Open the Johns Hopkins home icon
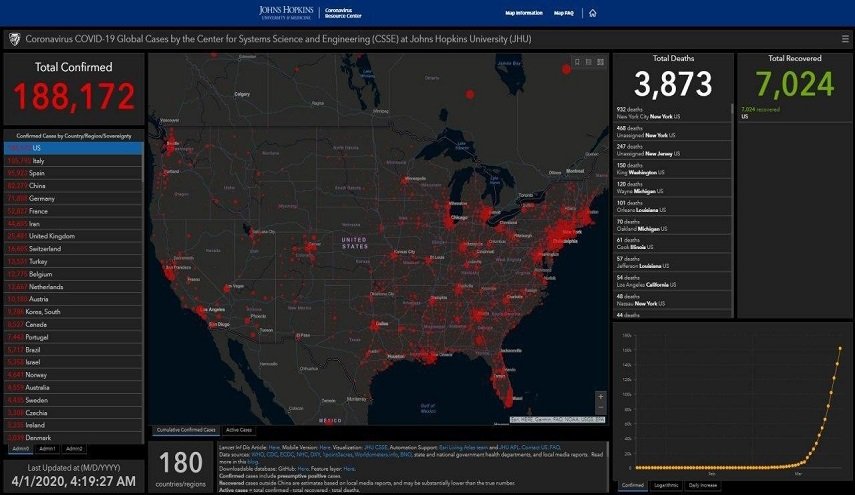 (x=593, y=13)
